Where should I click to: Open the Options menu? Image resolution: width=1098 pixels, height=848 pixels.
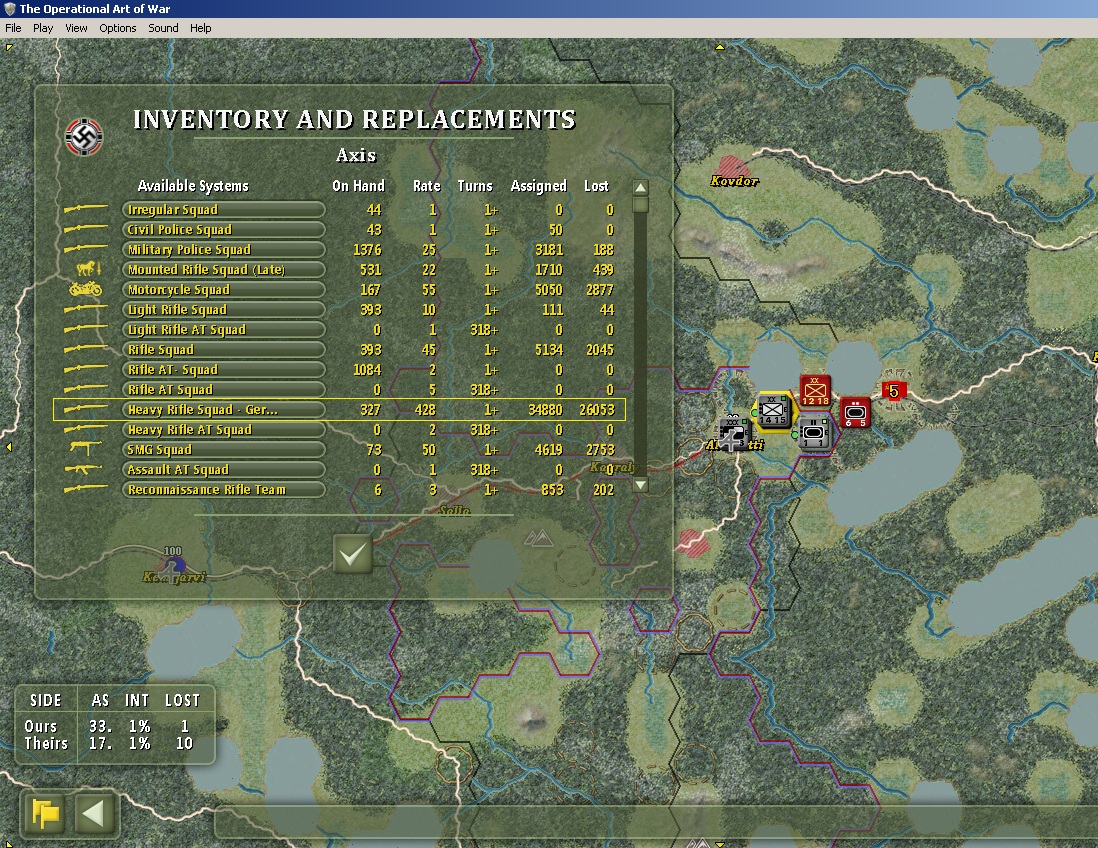tap(118, 28)
